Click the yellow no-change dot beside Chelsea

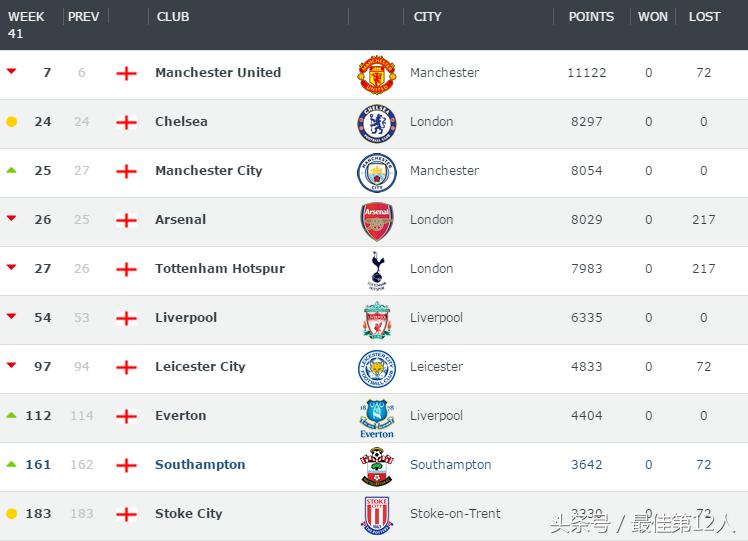12,122
